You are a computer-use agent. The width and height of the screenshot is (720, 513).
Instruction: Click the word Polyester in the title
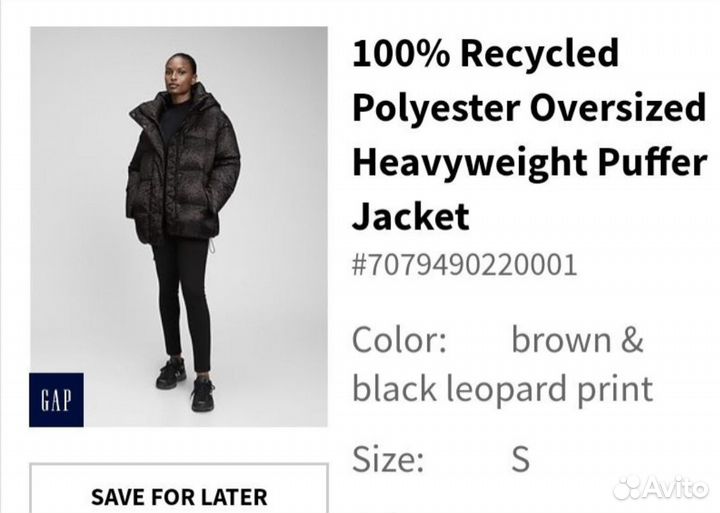coord(436,109)
